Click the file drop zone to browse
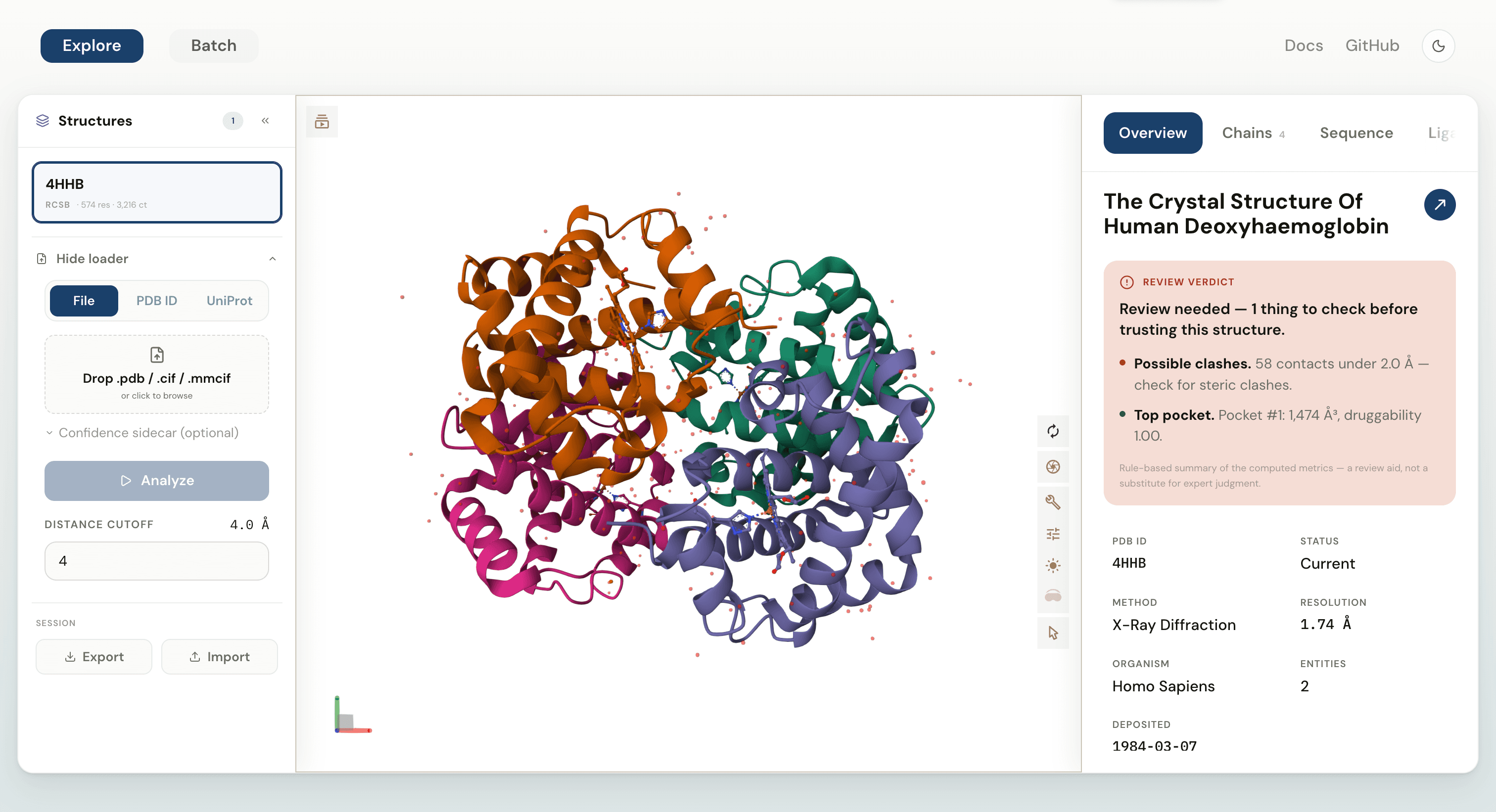 coord(157,374)
